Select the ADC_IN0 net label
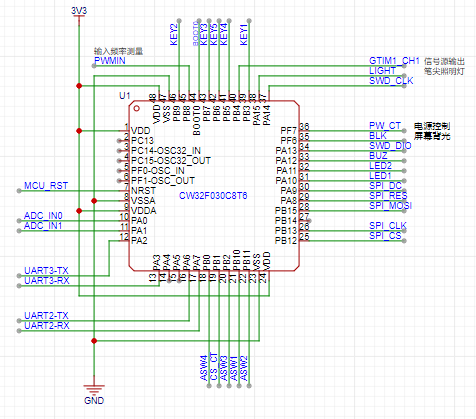 tap(43, 216)
